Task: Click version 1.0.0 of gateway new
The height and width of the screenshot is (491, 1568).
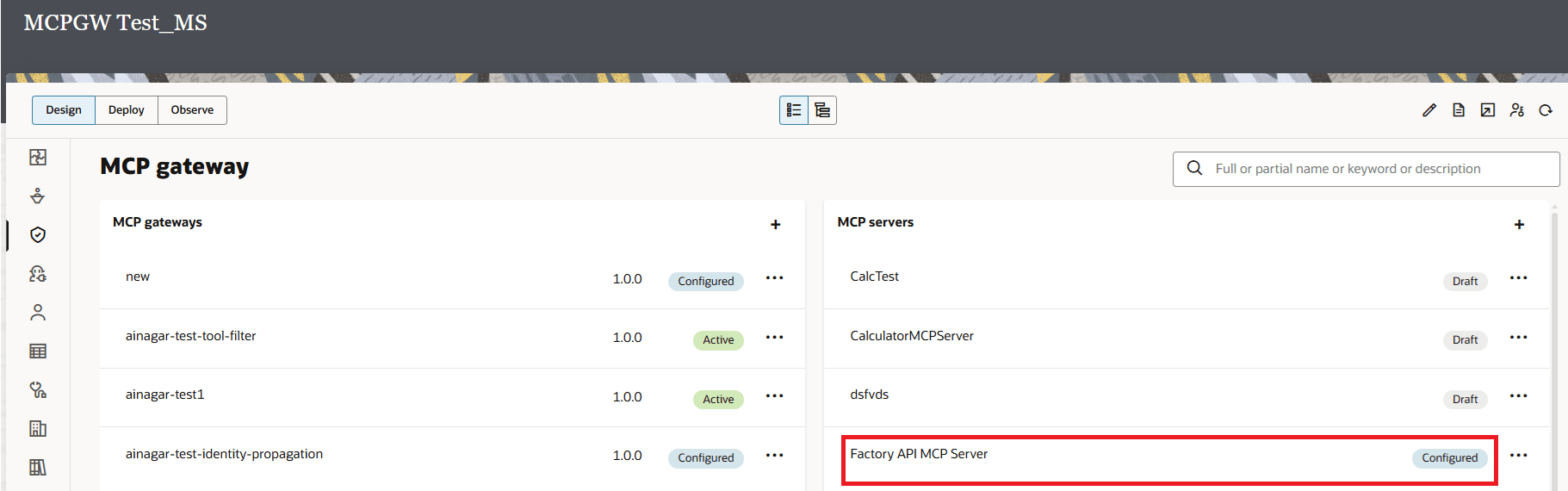Action: (628, 279)
